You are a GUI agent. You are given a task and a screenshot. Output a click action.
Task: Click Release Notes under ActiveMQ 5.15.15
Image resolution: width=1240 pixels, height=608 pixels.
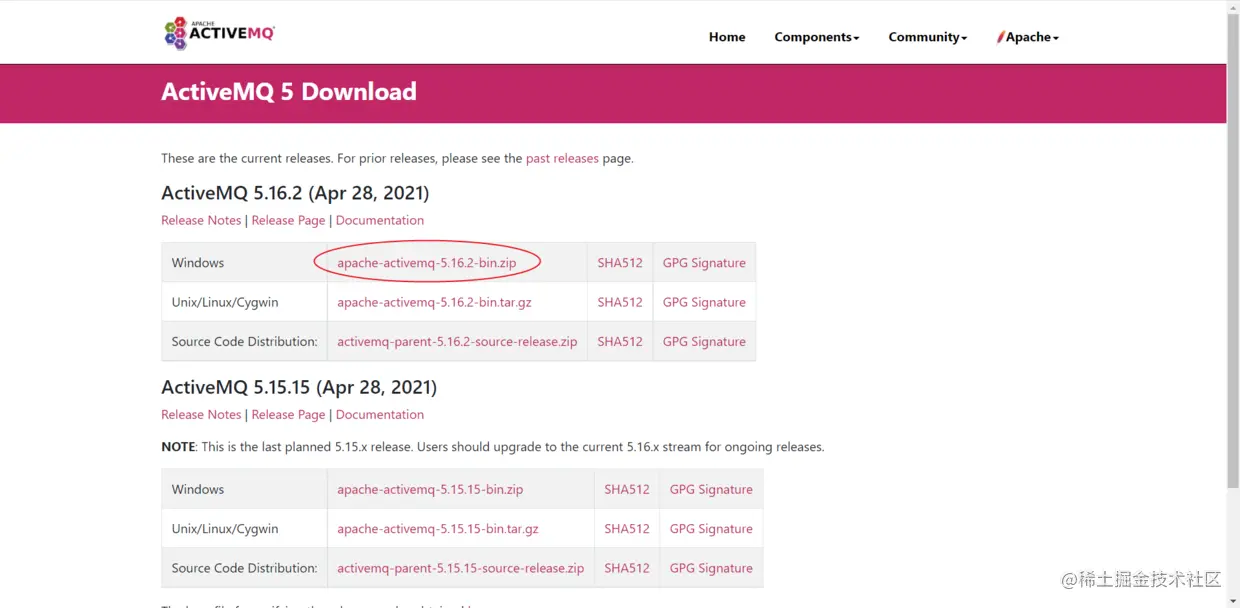(201, 414)
